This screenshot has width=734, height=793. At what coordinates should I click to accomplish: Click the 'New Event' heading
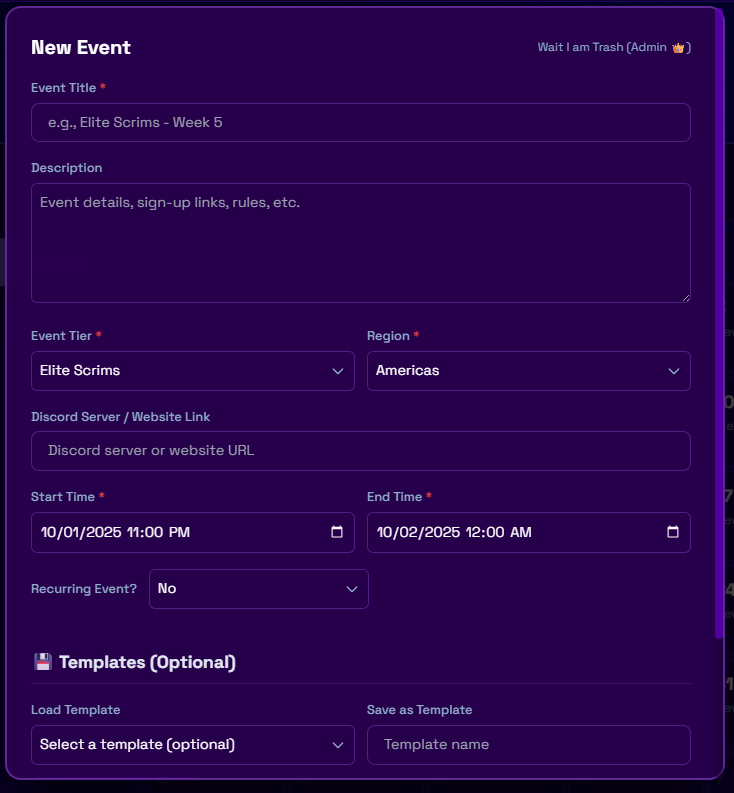tap(81, 48)
